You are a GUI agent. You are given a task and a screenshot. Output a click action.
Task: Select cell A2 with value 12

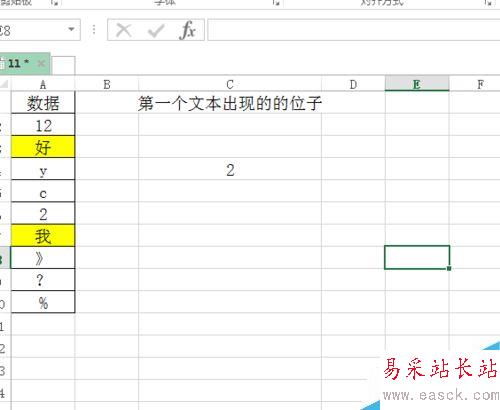click(x=43, y=125)
